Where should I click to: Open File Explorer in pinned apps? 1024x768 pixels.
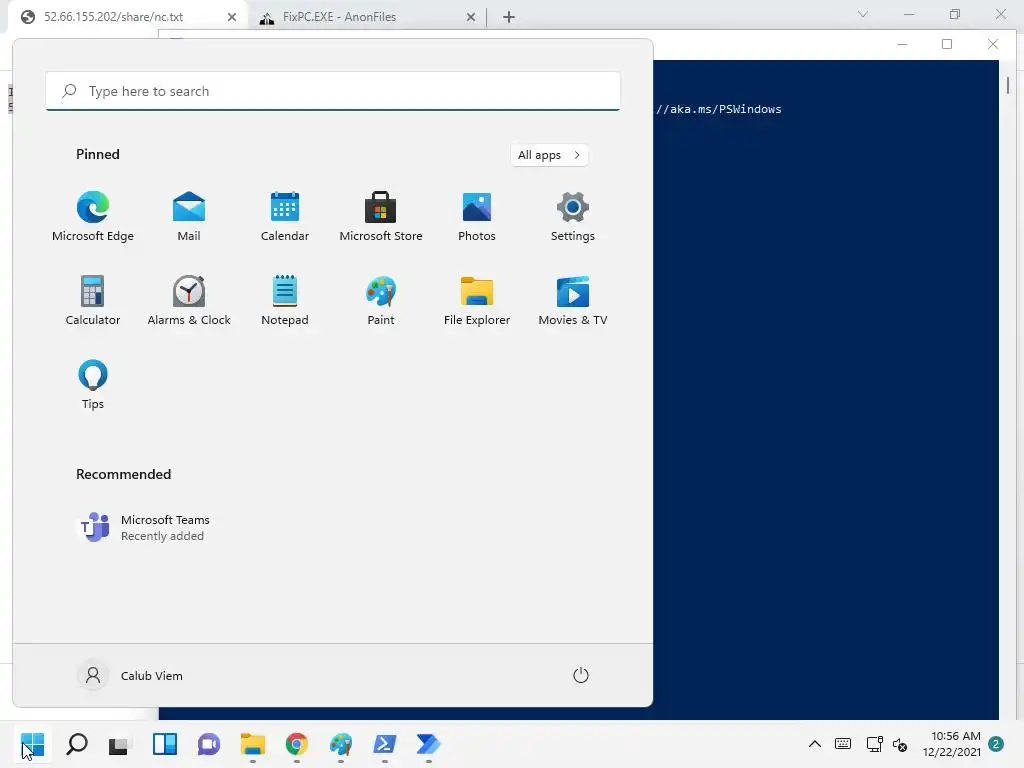(x=477, y=300)
